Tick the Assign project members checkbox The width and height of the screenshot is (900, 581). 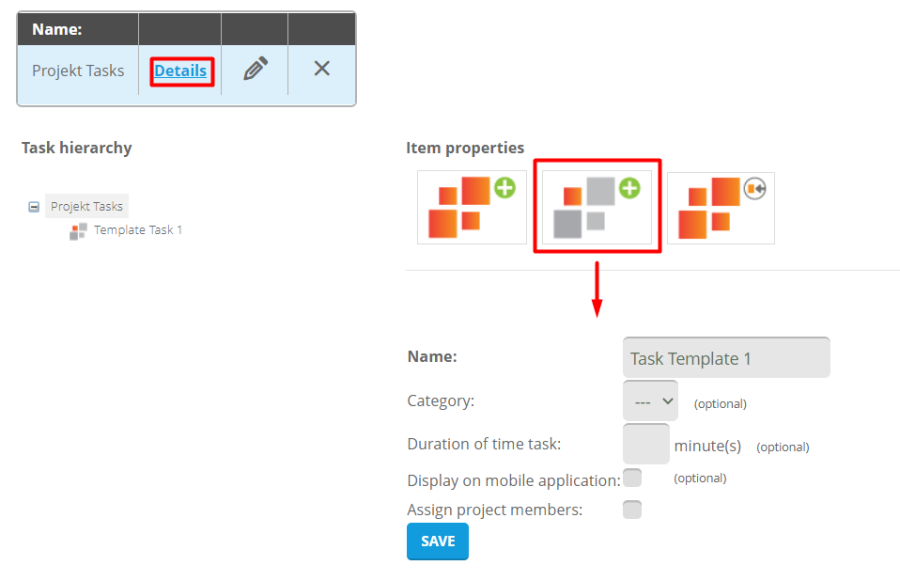tap(632, 510)
